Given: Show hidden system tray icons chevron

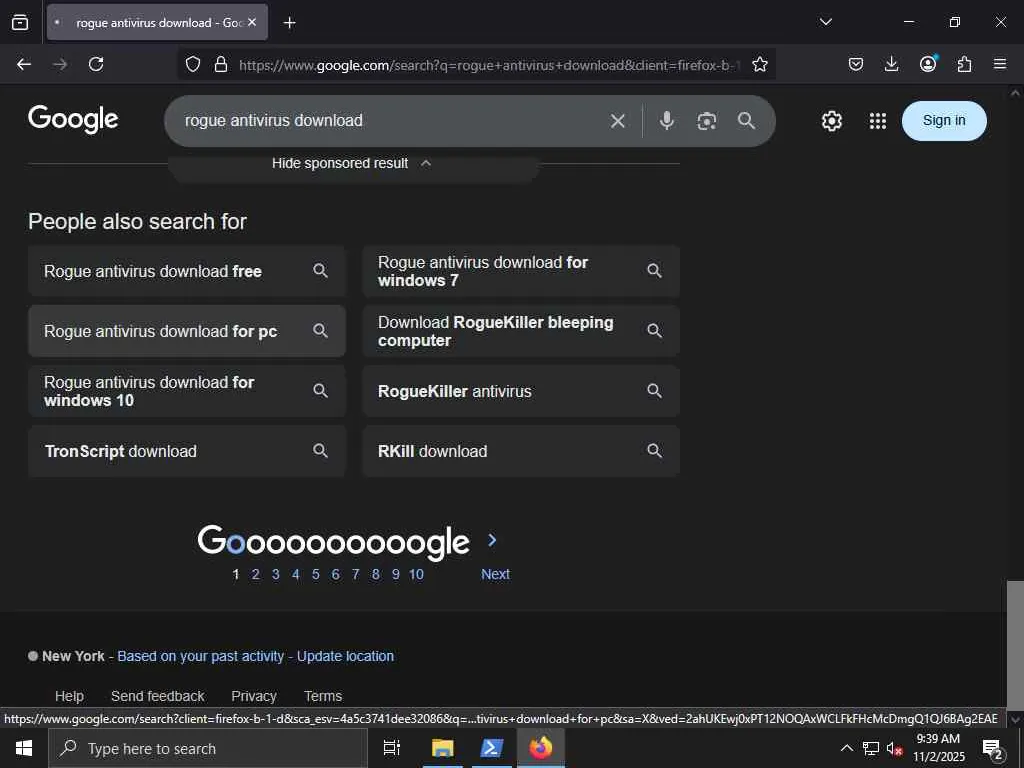Looking at the screenshot, I should coord(846,748).
